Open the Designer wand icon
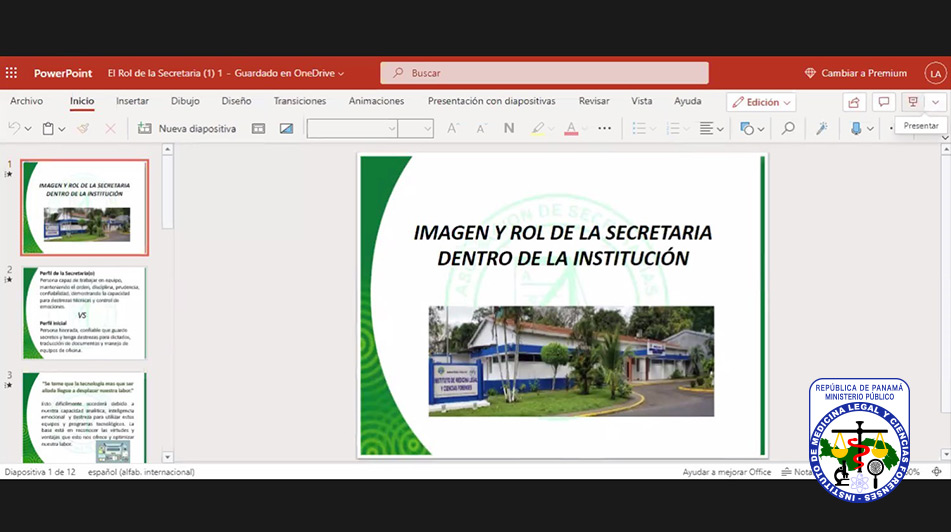This screenshot has width=951, height=532. pos(822,128)
